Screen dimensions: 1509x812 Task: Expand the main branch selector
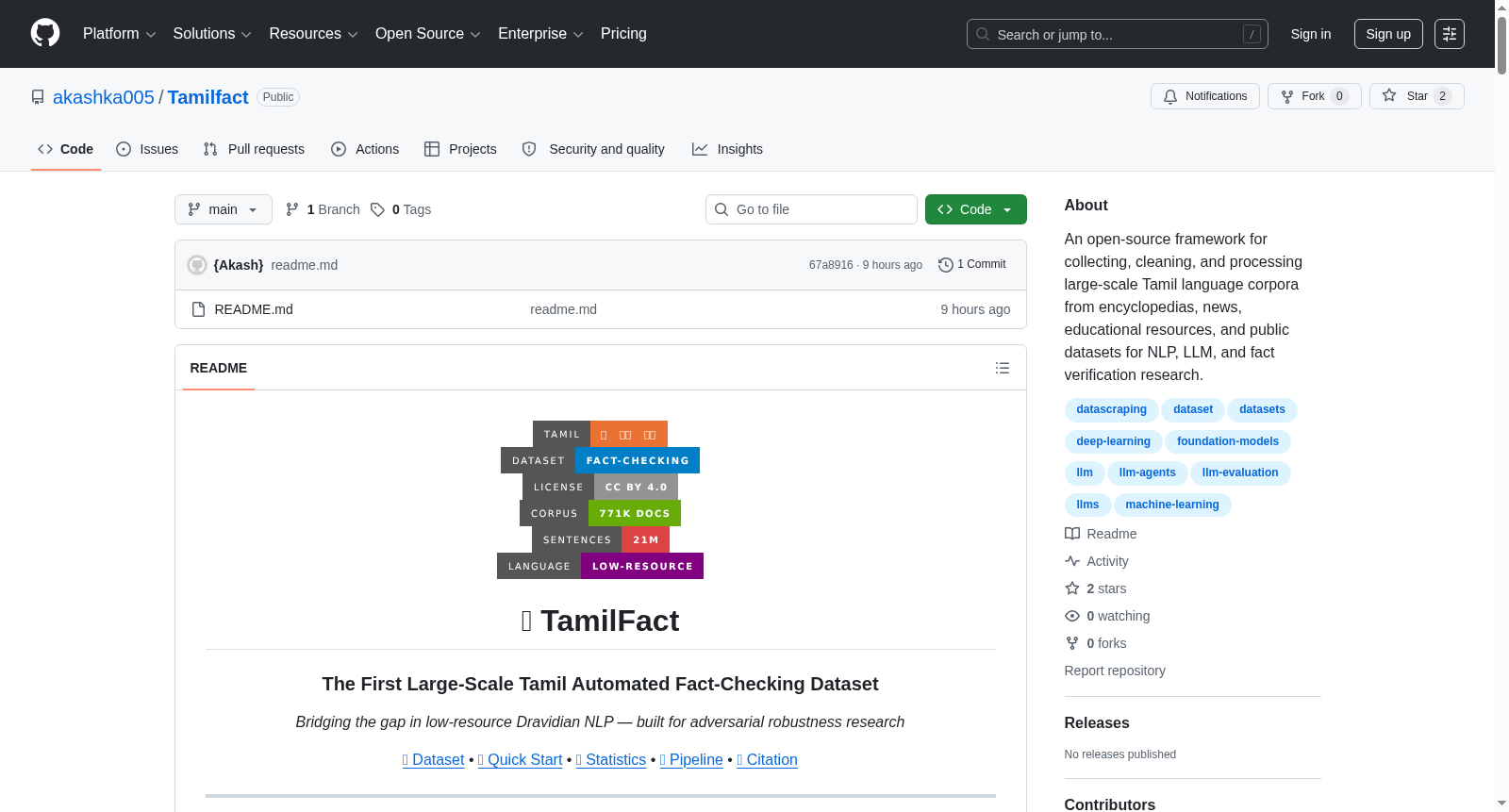tap(224, 209)
